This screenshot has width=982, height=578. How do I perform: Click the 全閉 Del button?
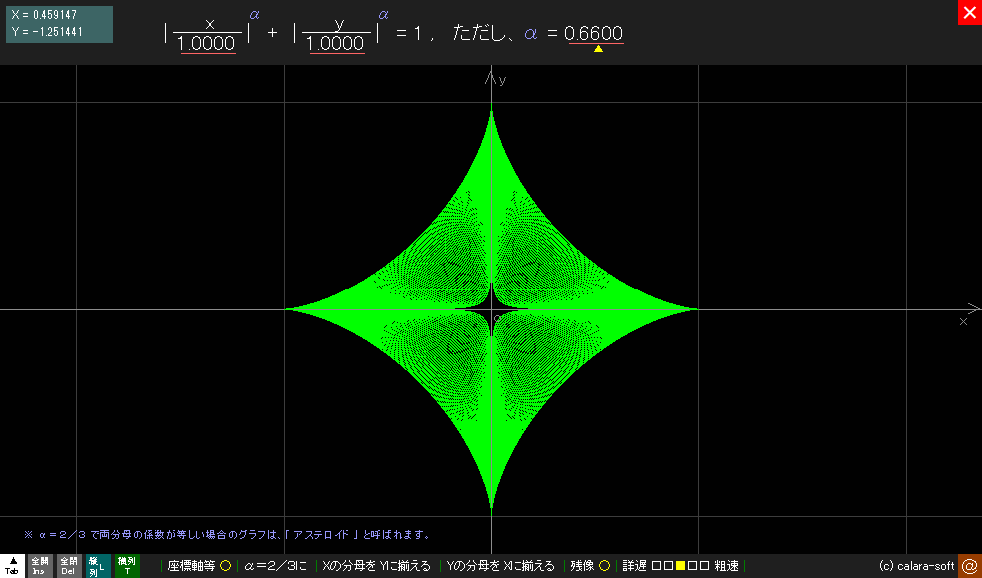(68, 566)
